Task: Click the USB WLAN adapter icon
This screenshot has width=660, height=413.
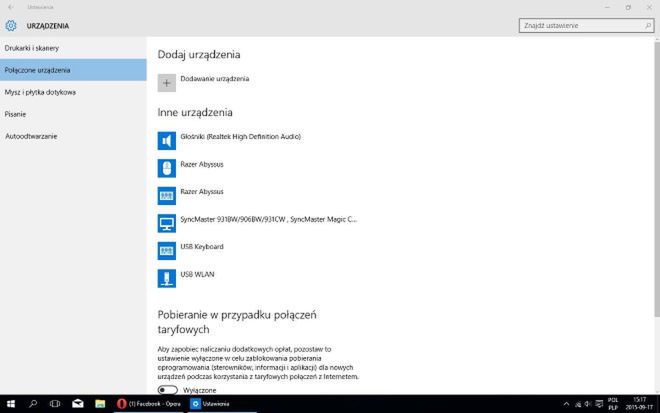Action: tap(167, 278)
